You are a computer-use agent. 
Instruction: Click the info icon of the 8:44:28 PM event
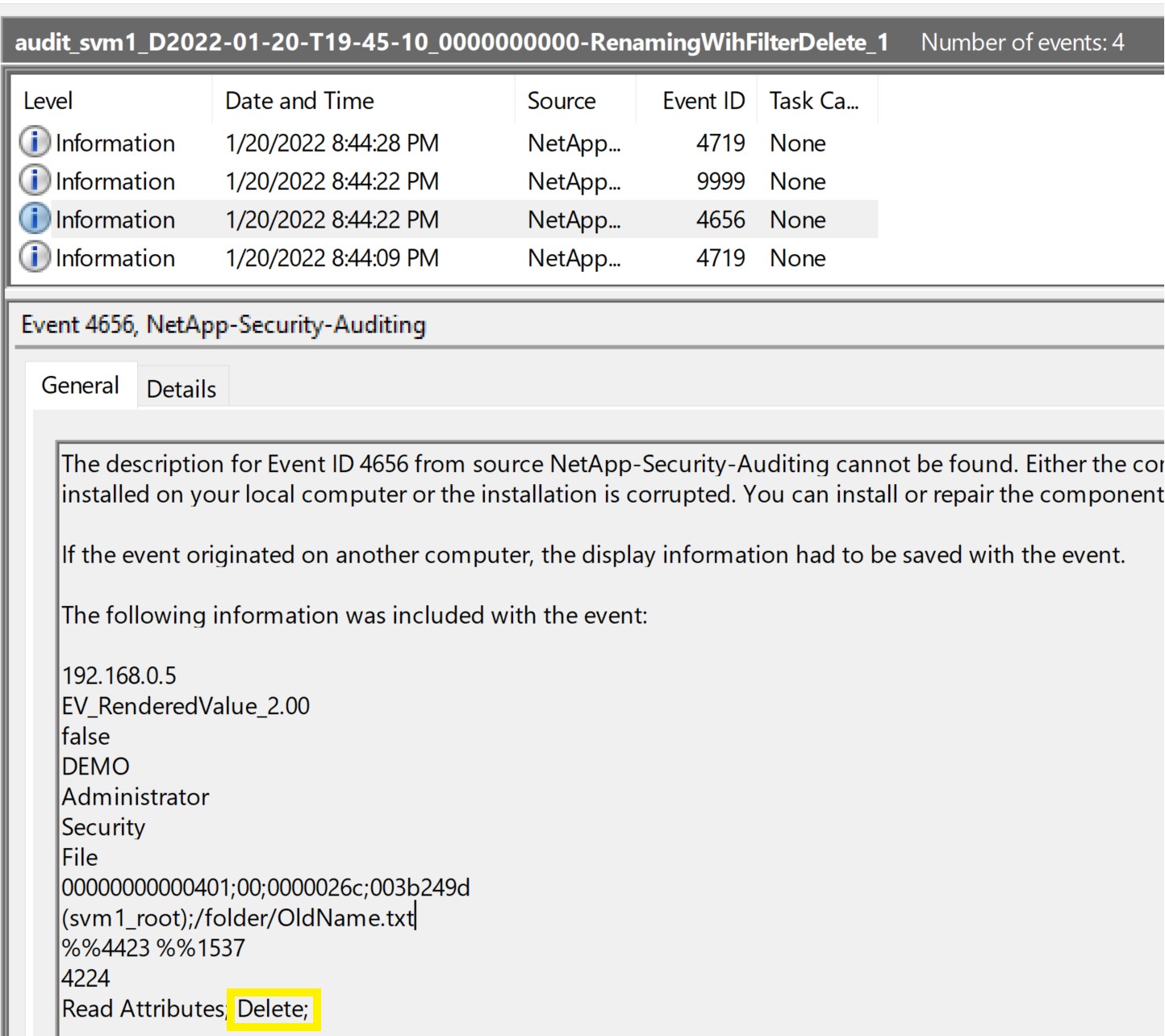35,143
